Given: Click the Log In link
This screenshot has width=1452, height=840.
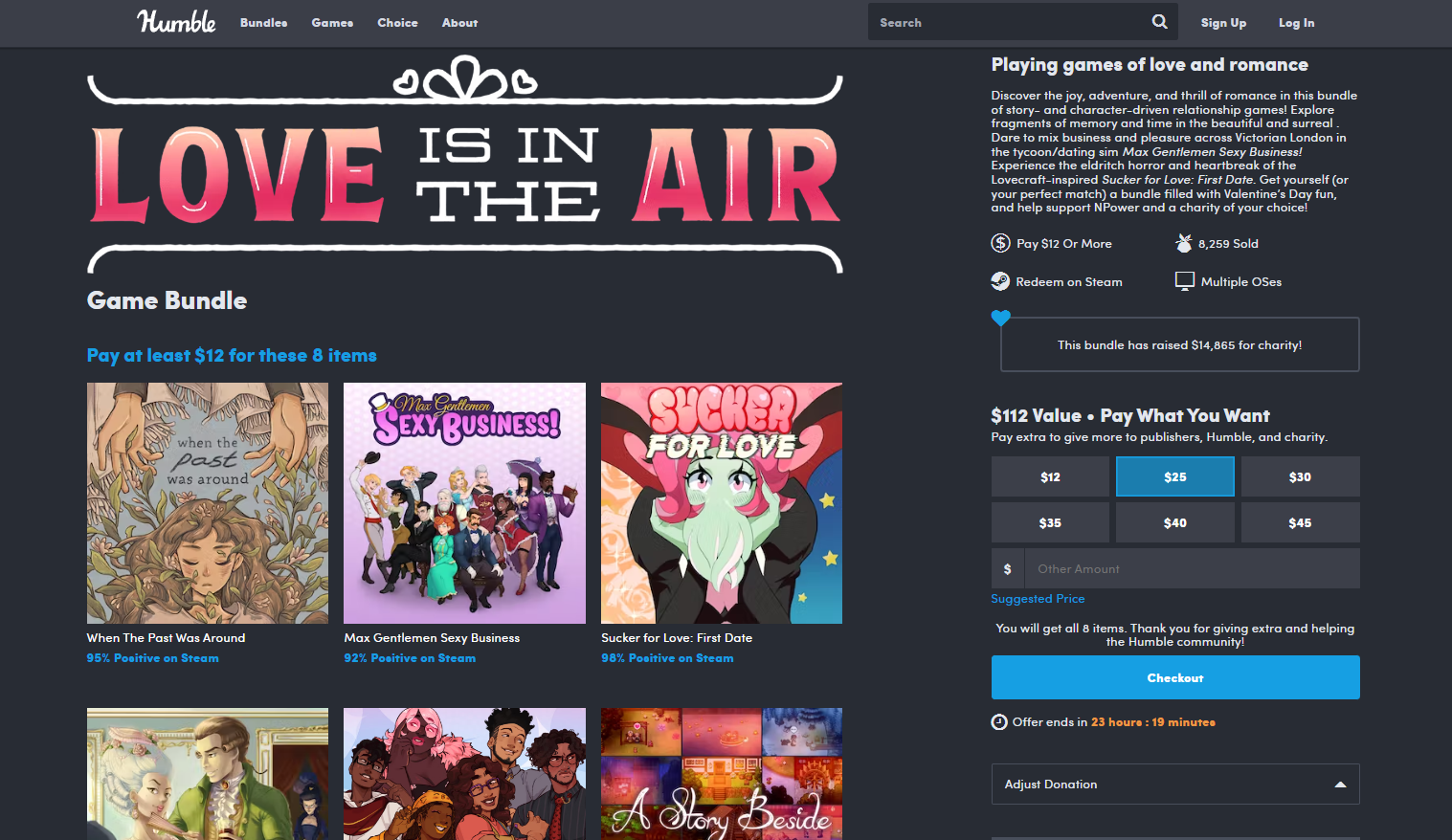Looking at the screenshot, I should 1296,23.
